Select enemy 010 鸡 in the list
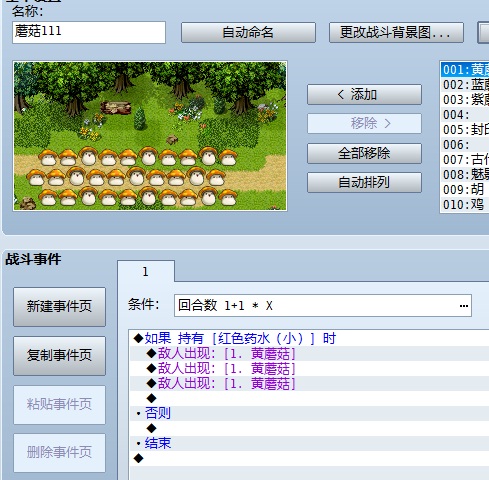Screen dimensions: 489x480 click(x=465, y=204)
